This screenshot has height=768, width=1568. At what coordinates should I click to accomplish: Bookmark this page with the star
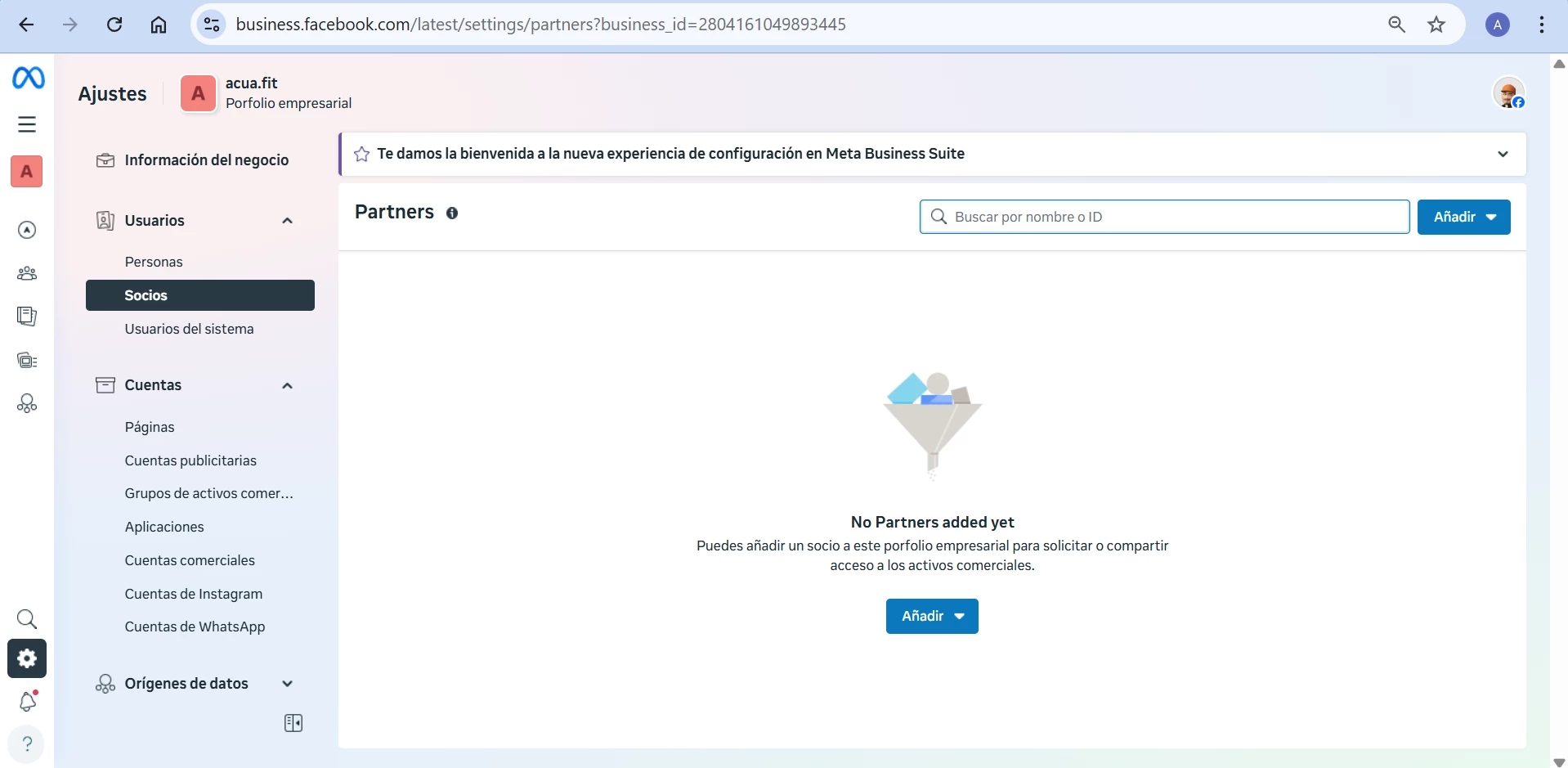[1436, 25]
